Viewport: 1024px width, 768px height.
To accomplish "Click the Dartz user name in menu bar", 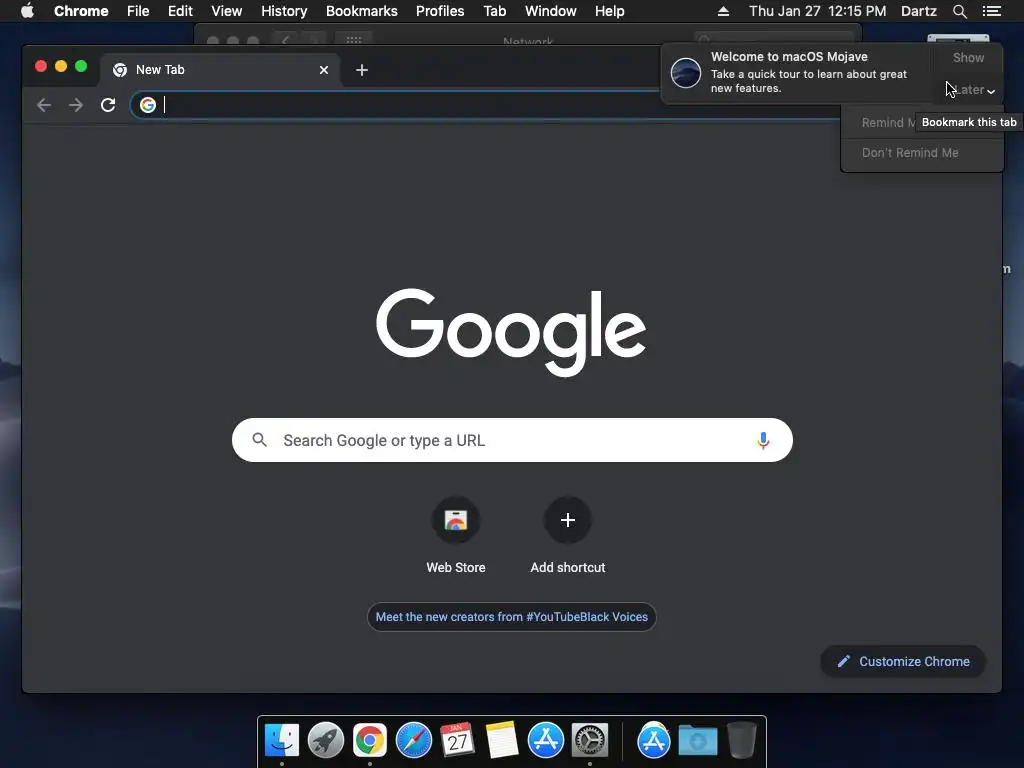I will (x=918, y=11).
